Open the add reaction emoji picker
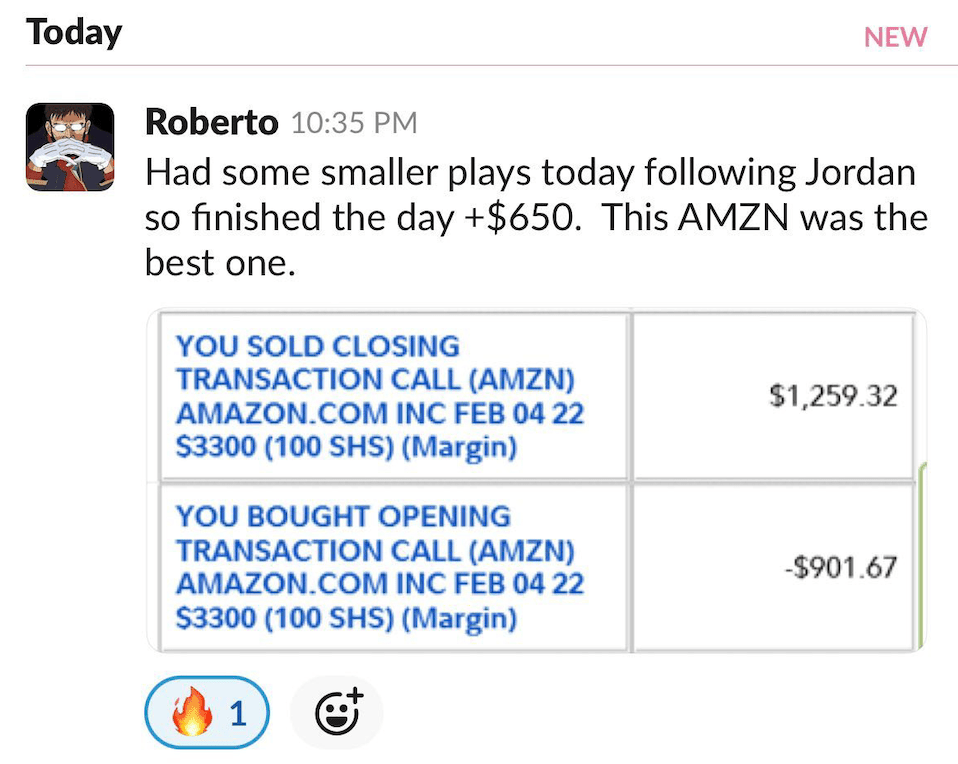This screenshot has width=958, height=764. 336,713
